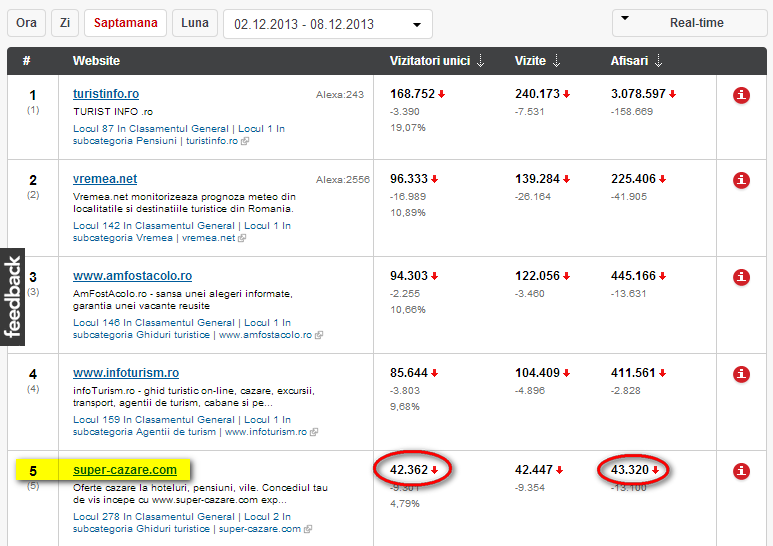Sort by Vizitatori unici arrow icon

481,61
